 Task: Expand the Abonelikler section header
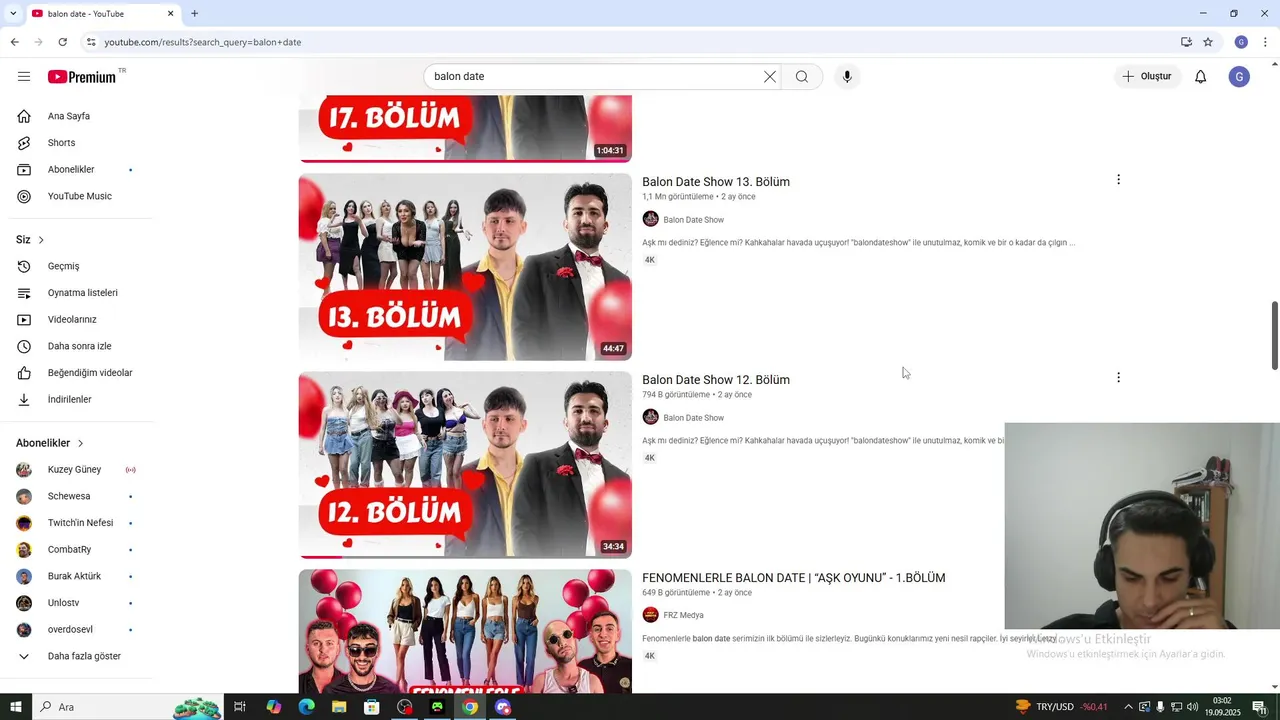pyautogui.click(x=50, y=443)
